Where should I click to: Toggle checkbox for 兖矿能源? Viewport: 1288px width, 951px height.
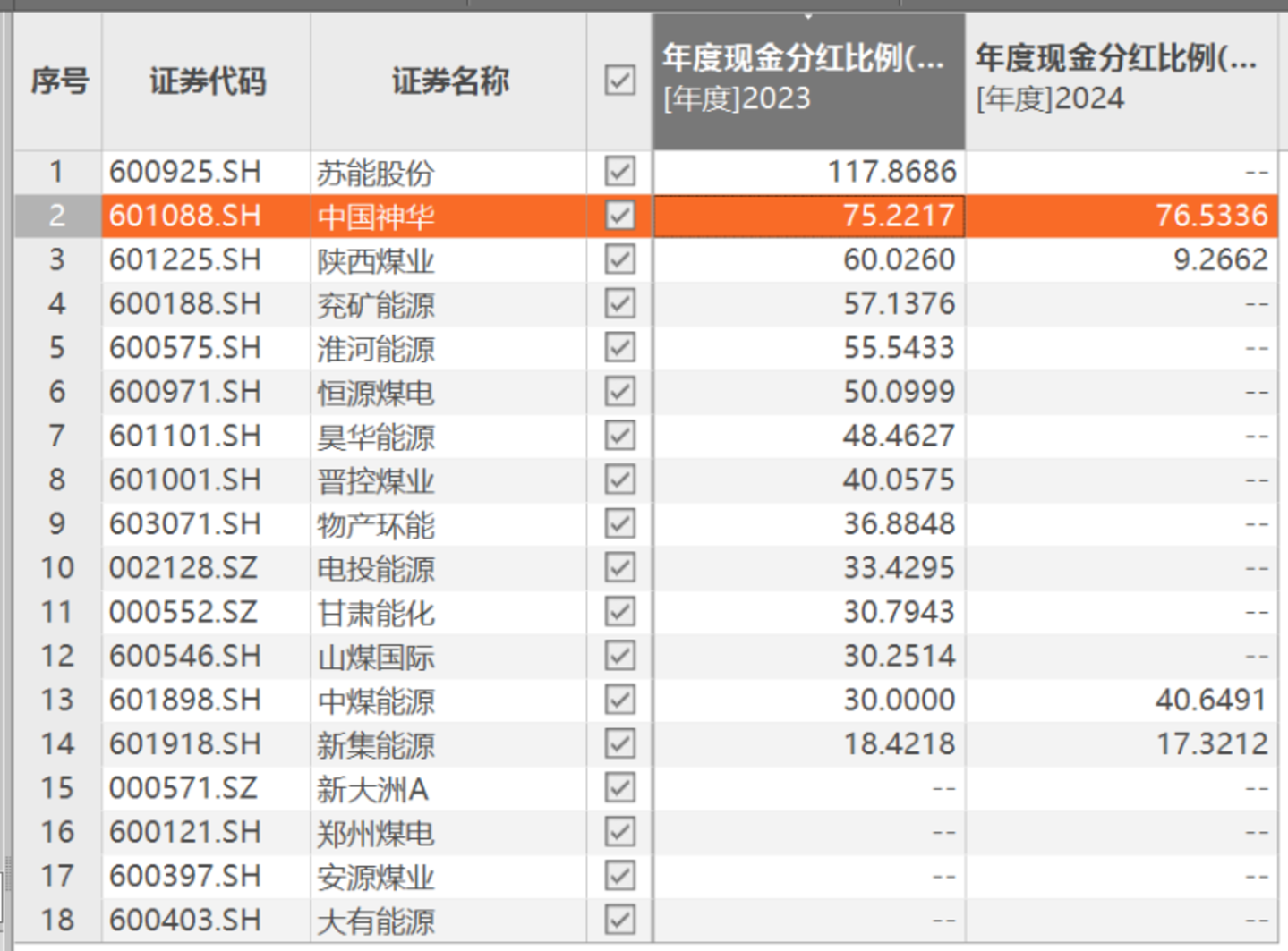click(x=619, y=303)
